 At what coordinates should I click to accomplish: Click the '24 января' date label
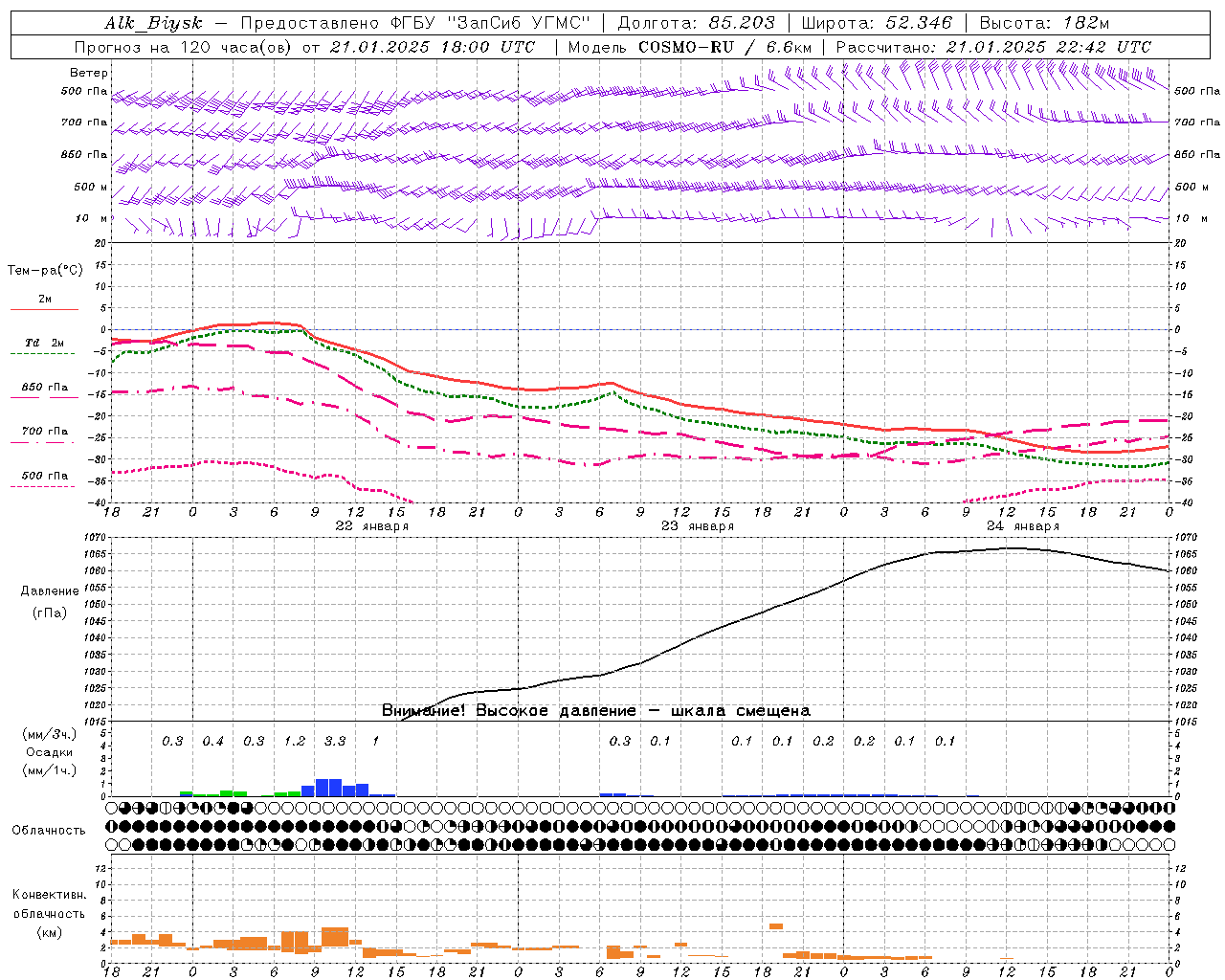1023,526
